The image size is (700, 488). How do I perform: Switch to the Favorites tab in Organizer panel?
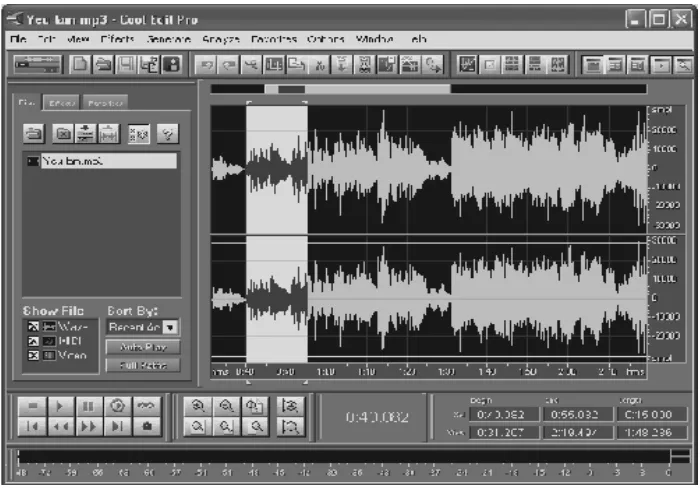[105, 103]
